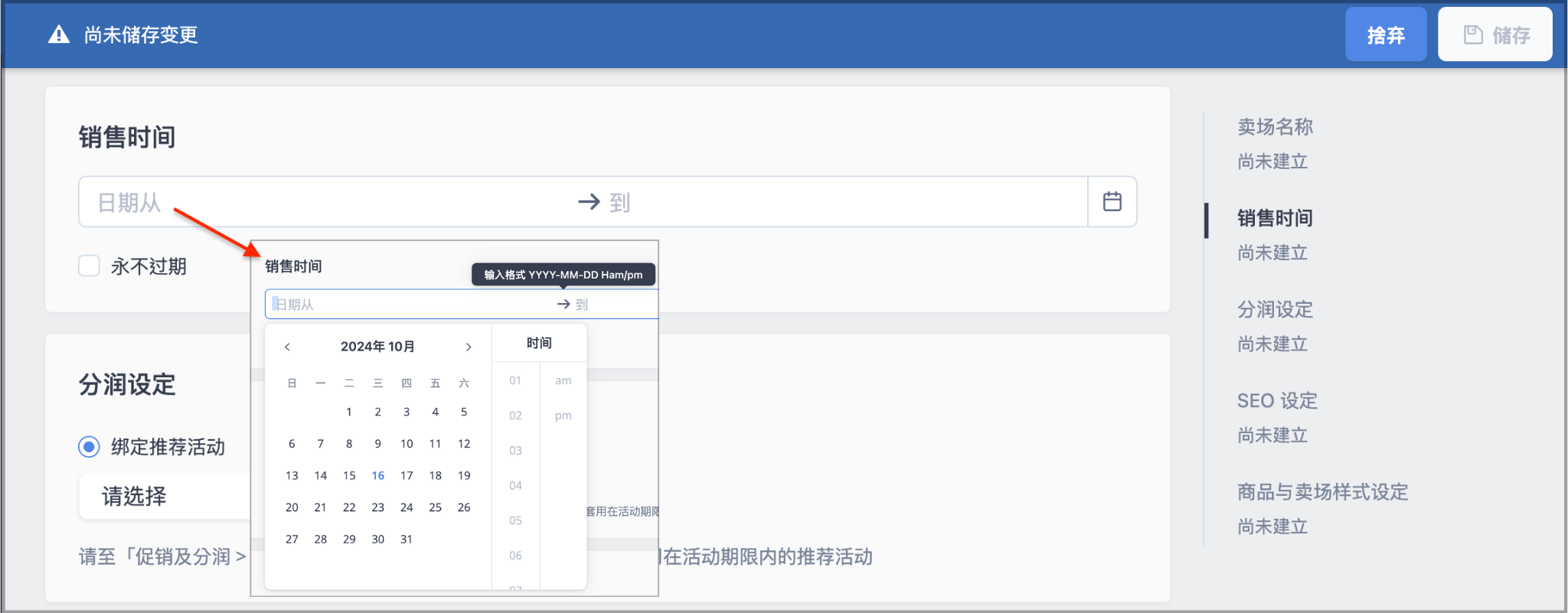Choose hour 05 in time column
The height and width of the screenshot is (613, 1568).
click(x=515, y=520)
